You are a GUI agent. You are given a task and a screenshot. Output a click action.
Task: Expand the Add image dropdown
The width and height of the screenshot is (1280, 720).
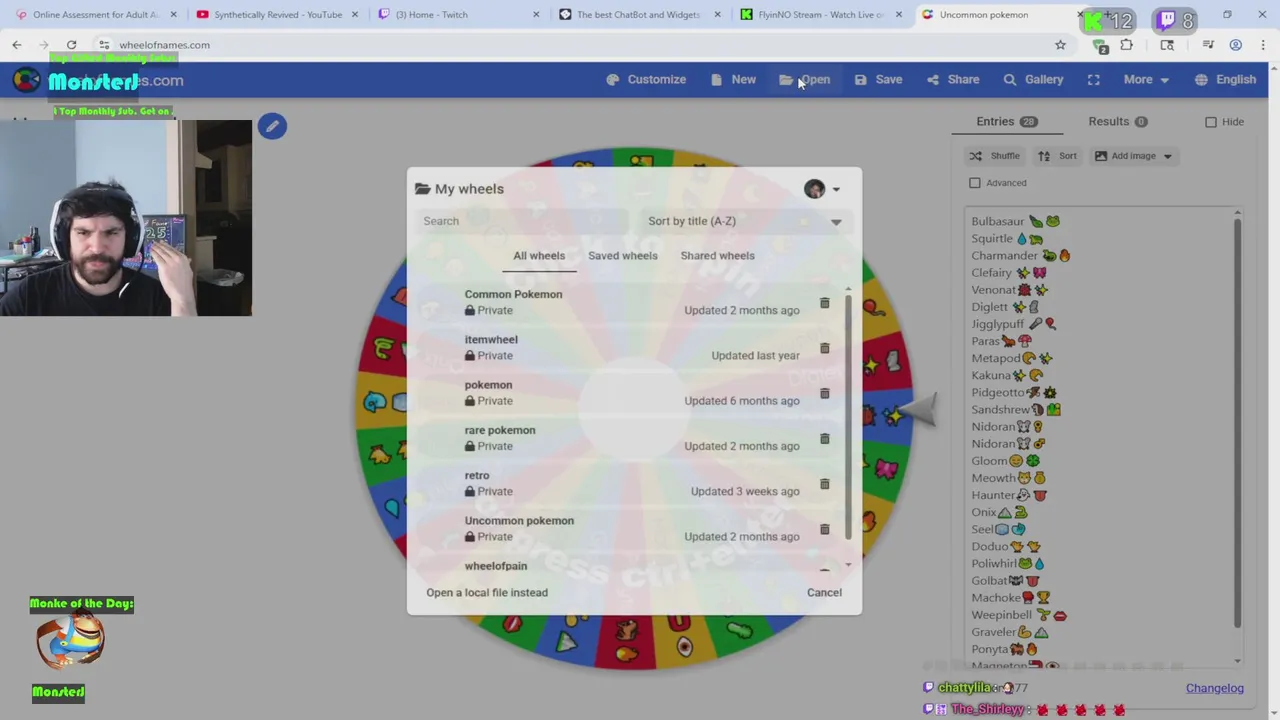point(1133,156)
